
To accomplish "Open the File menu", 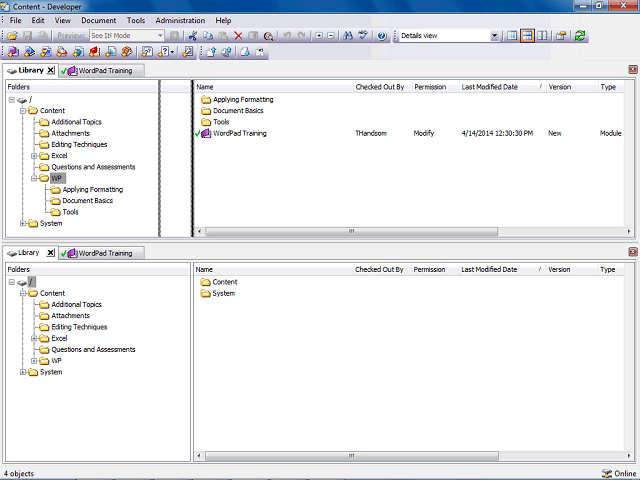I will tap(16, 20).
